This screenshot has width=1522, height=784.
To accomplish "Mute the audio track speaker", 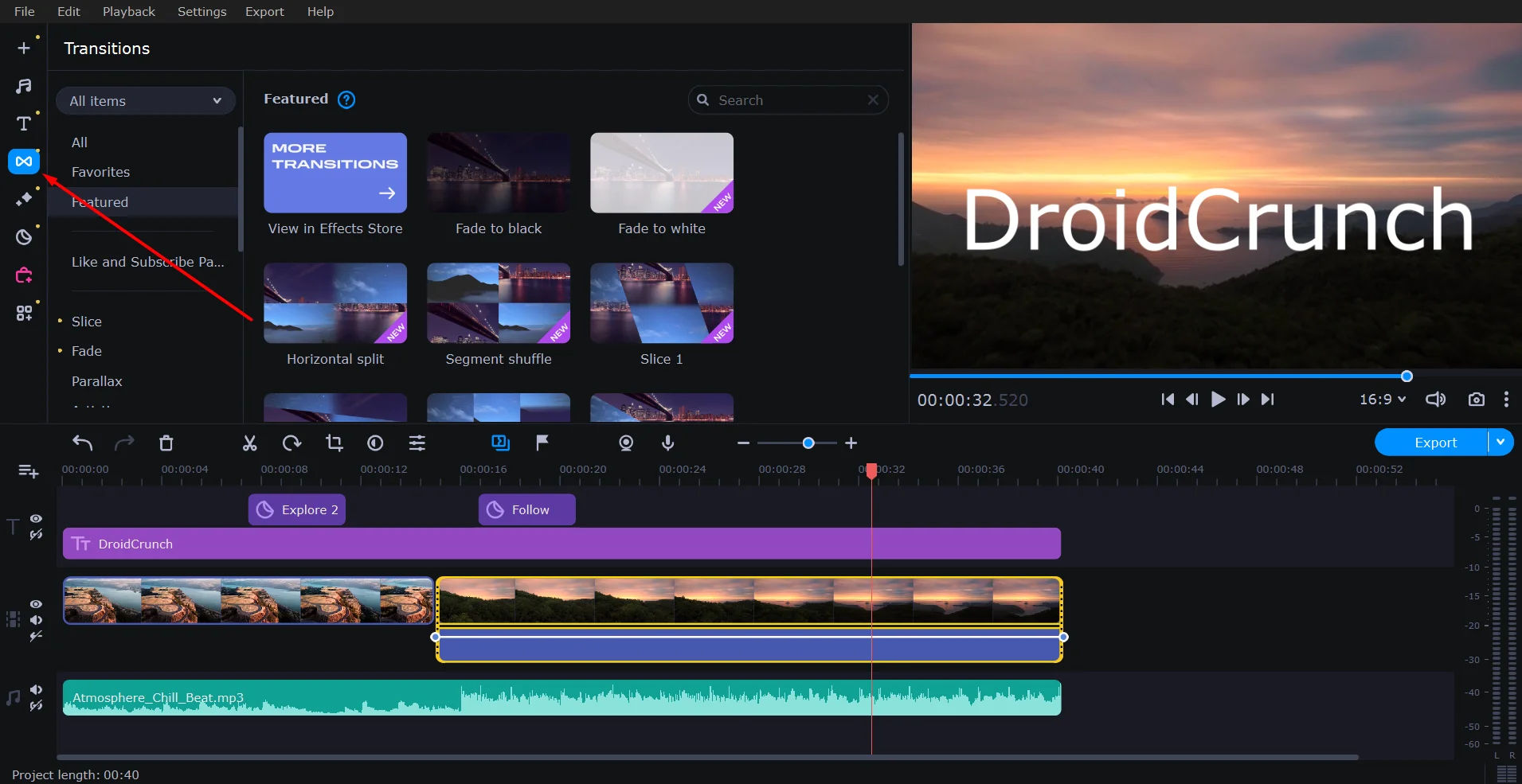I will pyautogui.click(x=36, y=689).
